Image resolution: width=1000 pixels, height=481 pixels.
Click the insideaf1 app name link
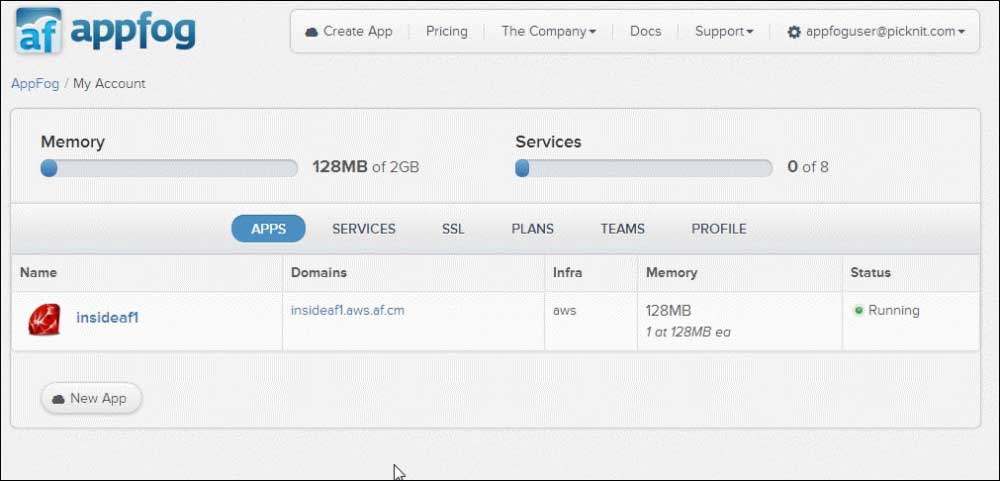click(107, 317)
